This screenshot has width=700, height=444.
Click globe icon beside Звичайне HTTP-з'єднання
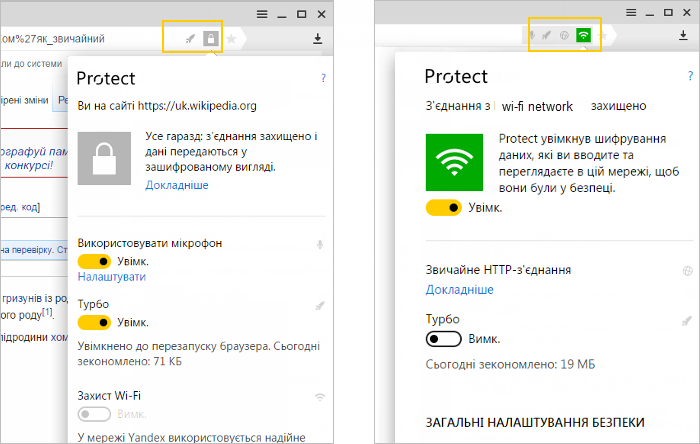pos(688,270)
